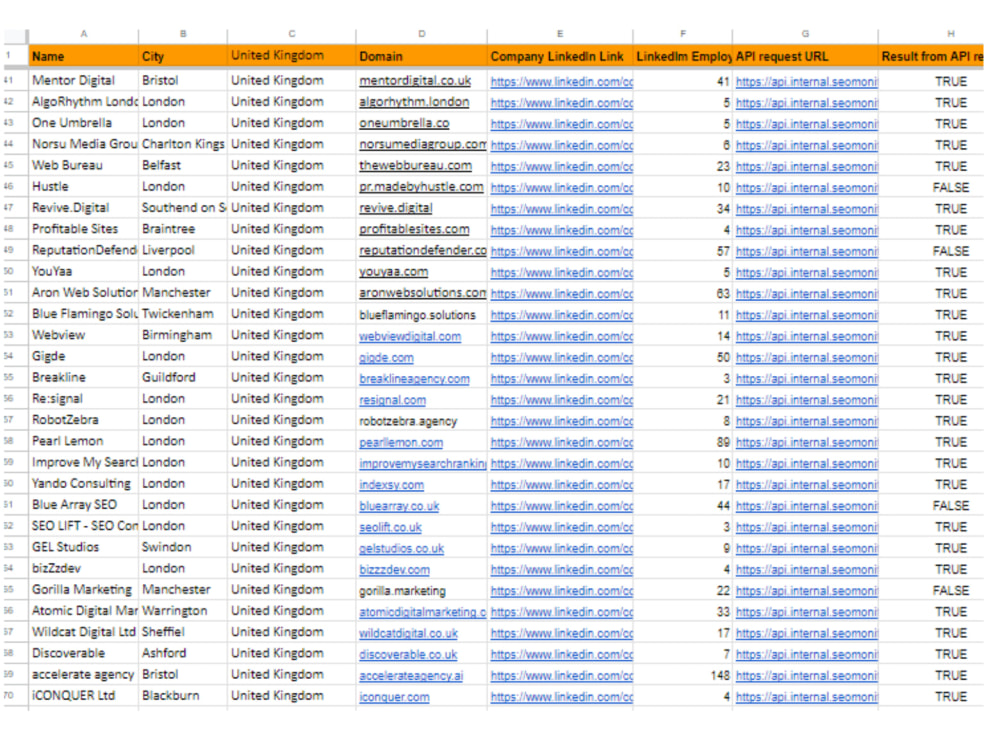Viewport: 1000px width, 750px height.
Task: Click the 'City' header cell
Action: coord(182,56)
